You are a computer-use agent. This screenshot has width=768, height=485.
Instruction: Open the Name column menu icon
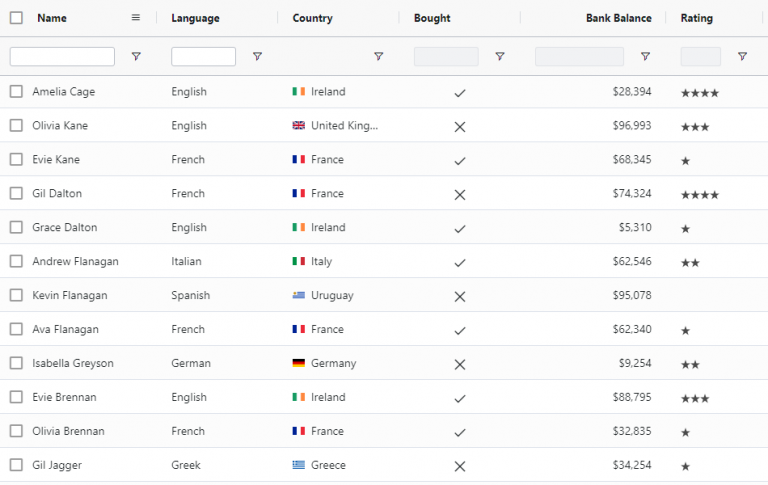[136, 18]
